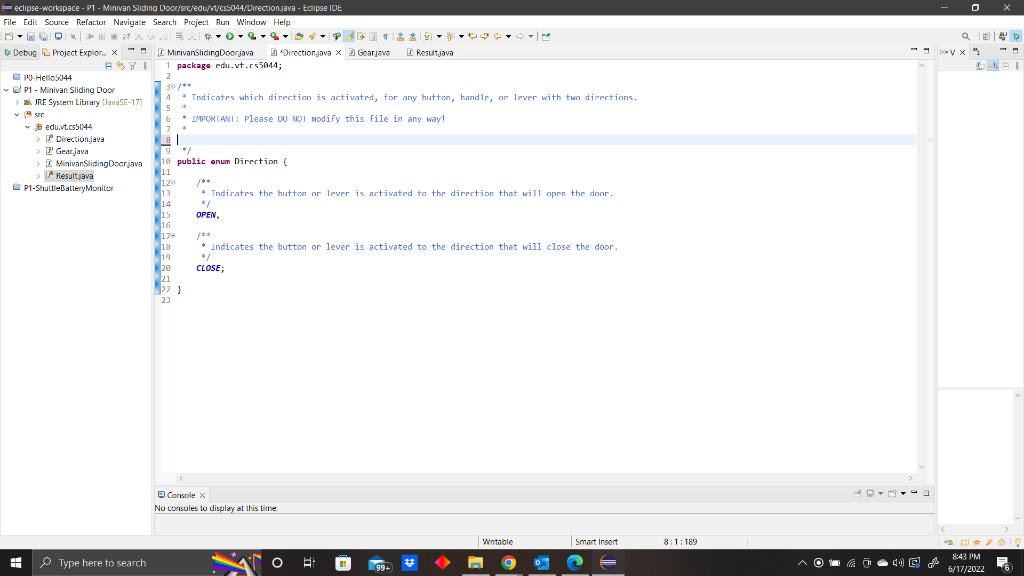Viewport: 1024px width, 576px height.
Task: Run the application with the Run toolbar icon
Action: coord(230,36)
